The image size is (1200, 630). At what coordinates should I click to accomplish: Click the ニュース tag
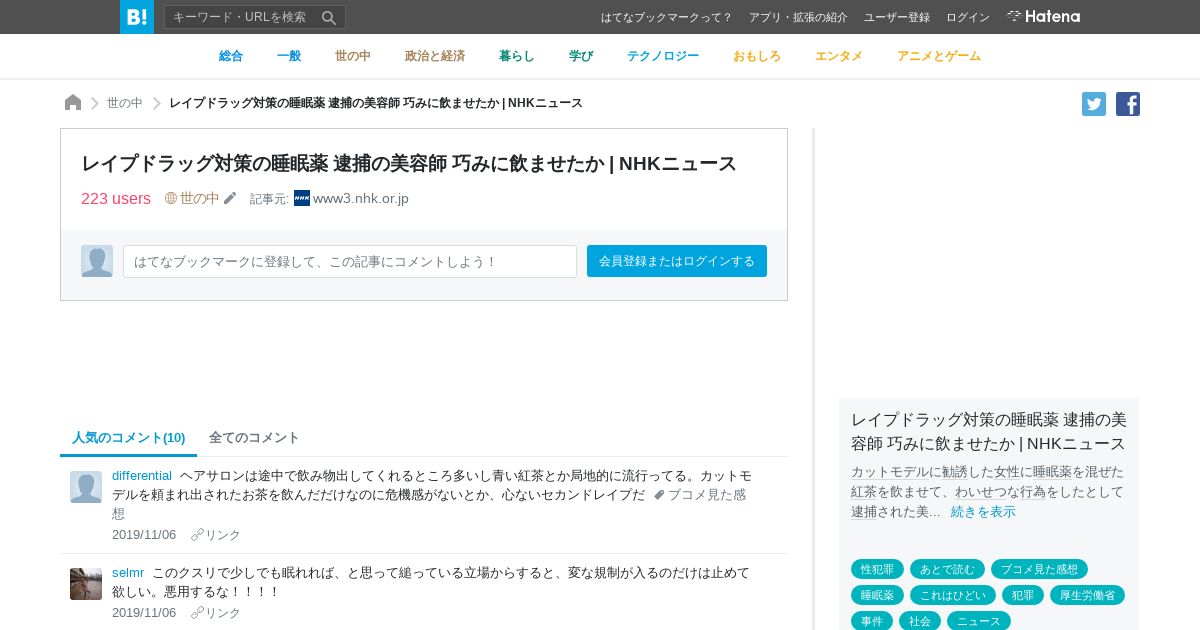coord(979,621)
